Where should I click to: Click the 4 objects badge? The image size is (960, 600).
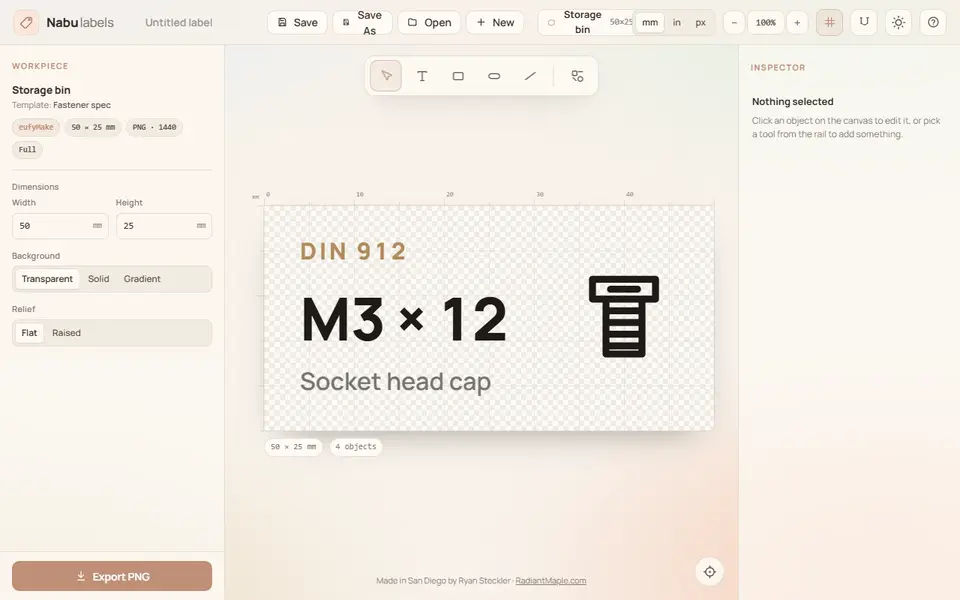pos(356,447)
